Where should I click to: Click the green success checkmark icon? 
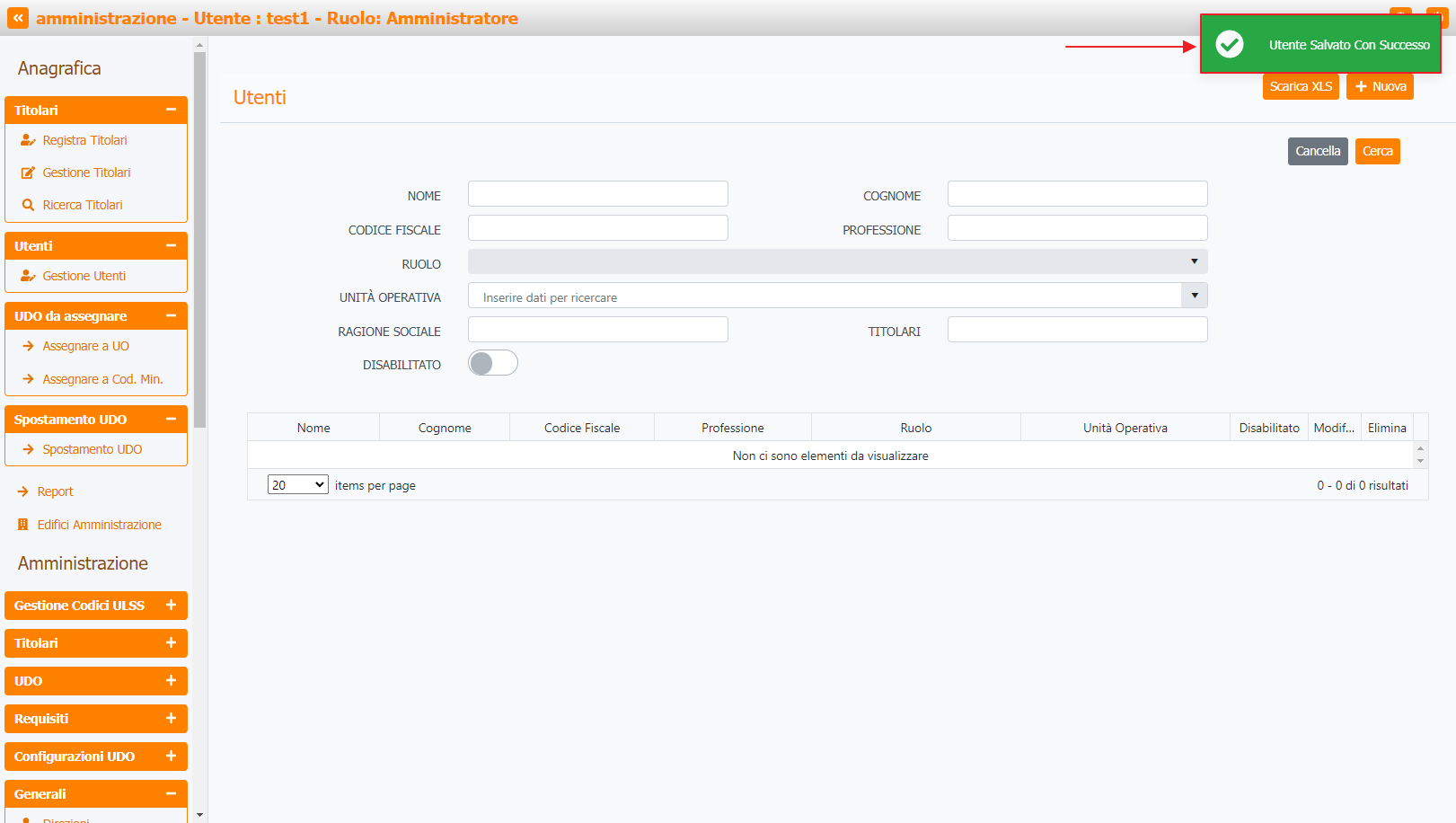click(x=1229, y=44)
